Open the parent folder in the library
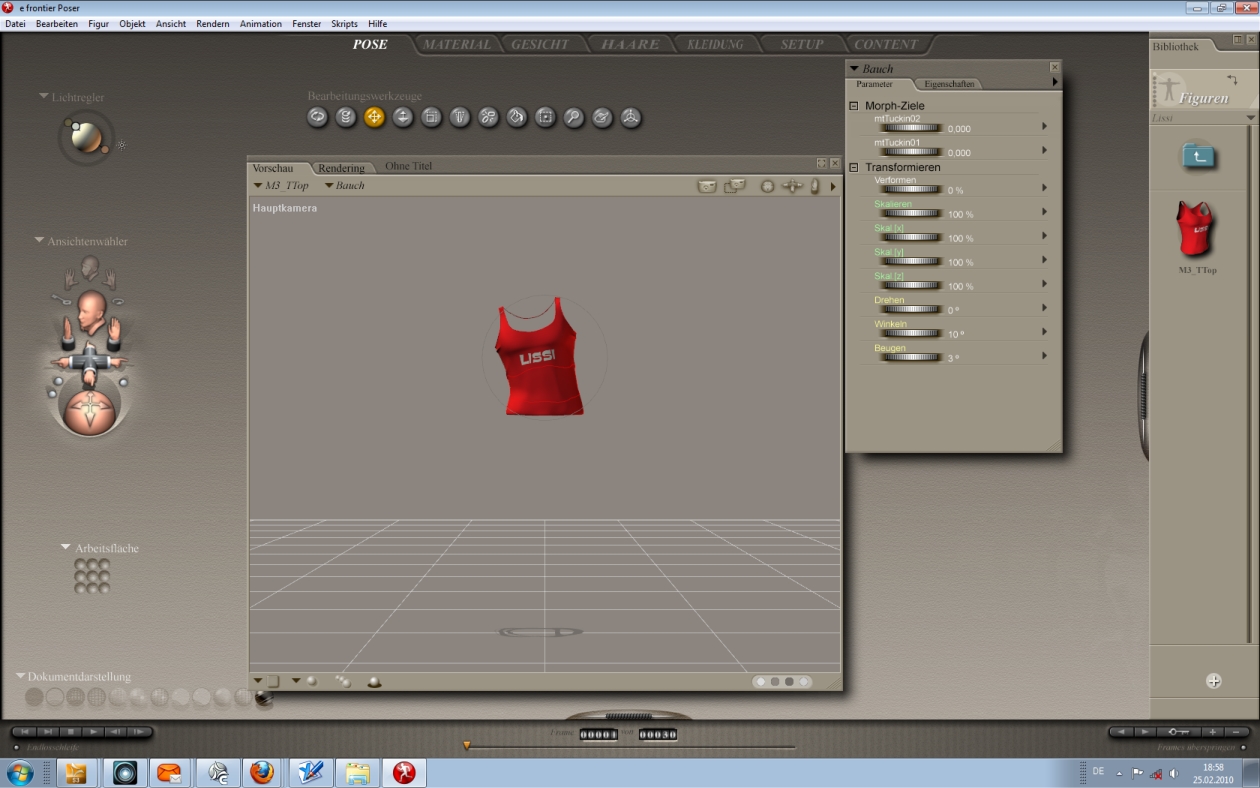 tap(1197, 156)
